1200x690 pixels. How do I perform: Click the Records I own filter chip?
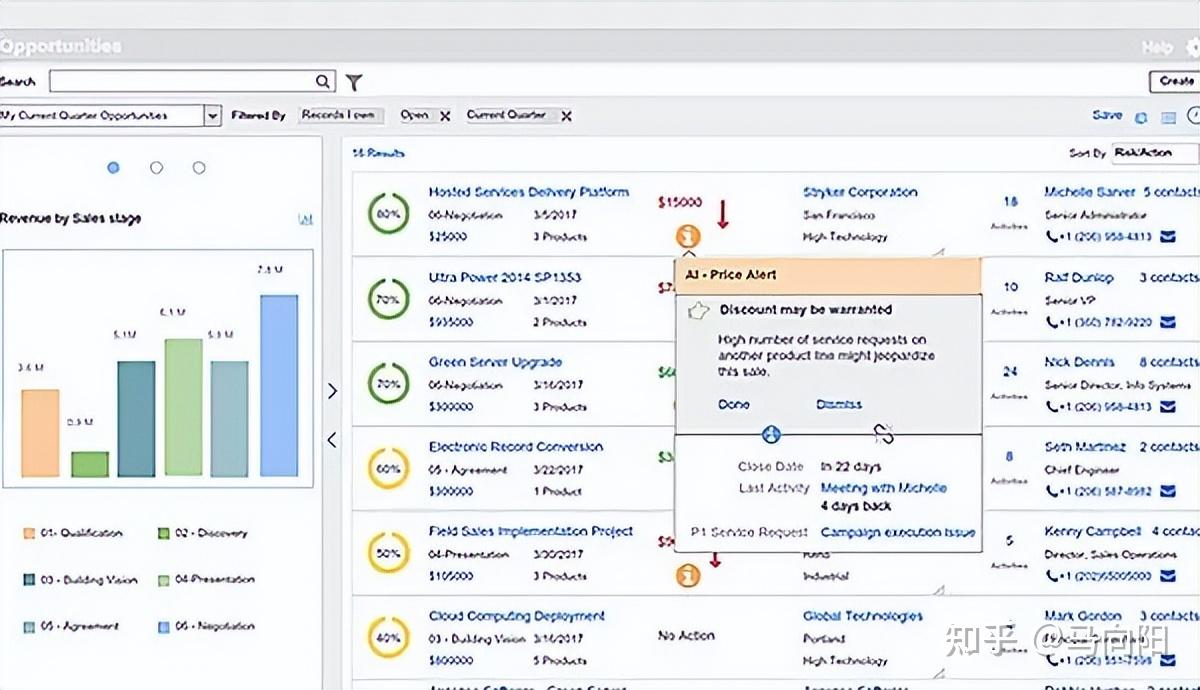point(342,116)
